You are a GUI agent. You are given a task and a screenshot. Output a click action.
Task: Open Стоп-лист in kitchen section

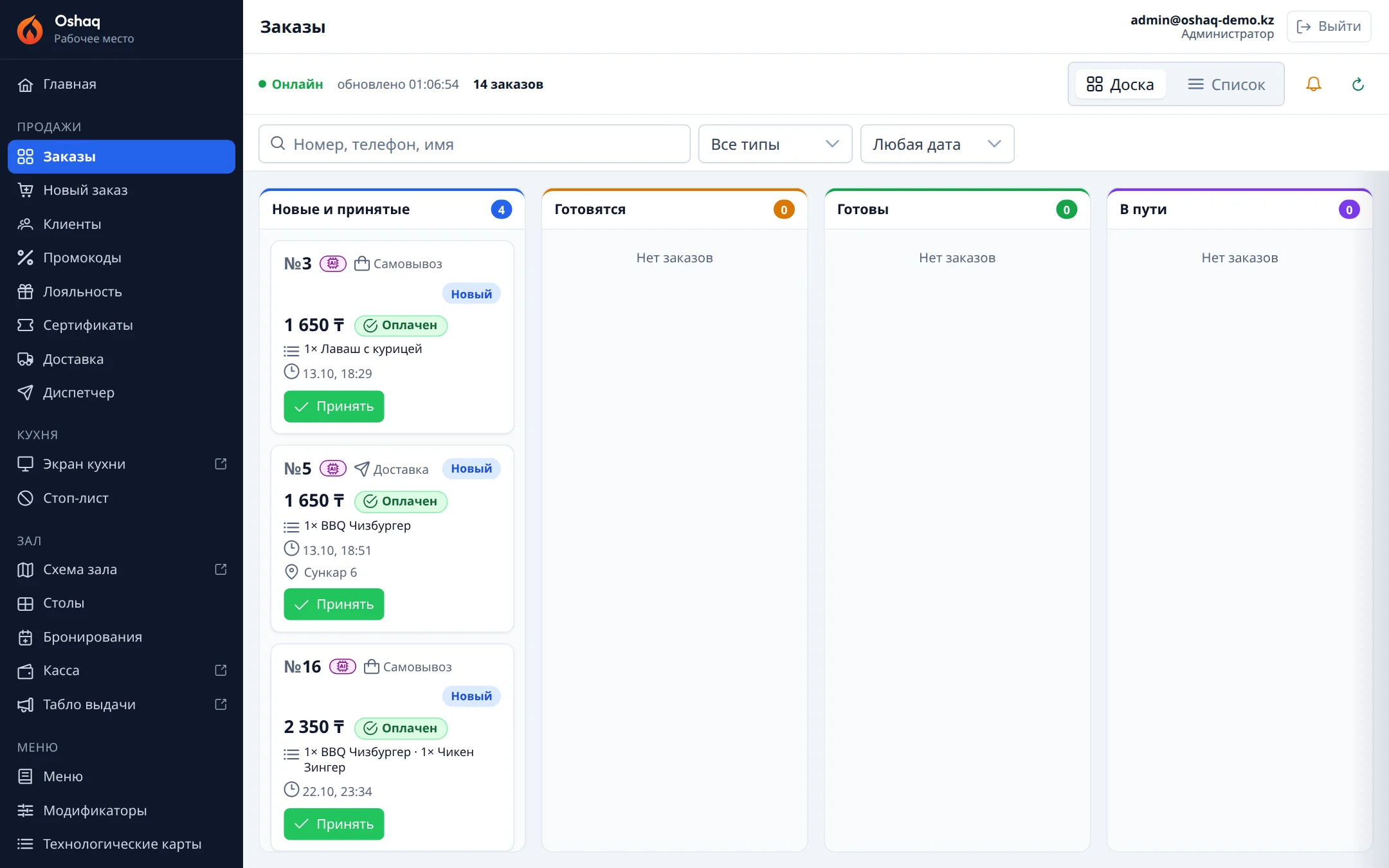pos(122,498)
